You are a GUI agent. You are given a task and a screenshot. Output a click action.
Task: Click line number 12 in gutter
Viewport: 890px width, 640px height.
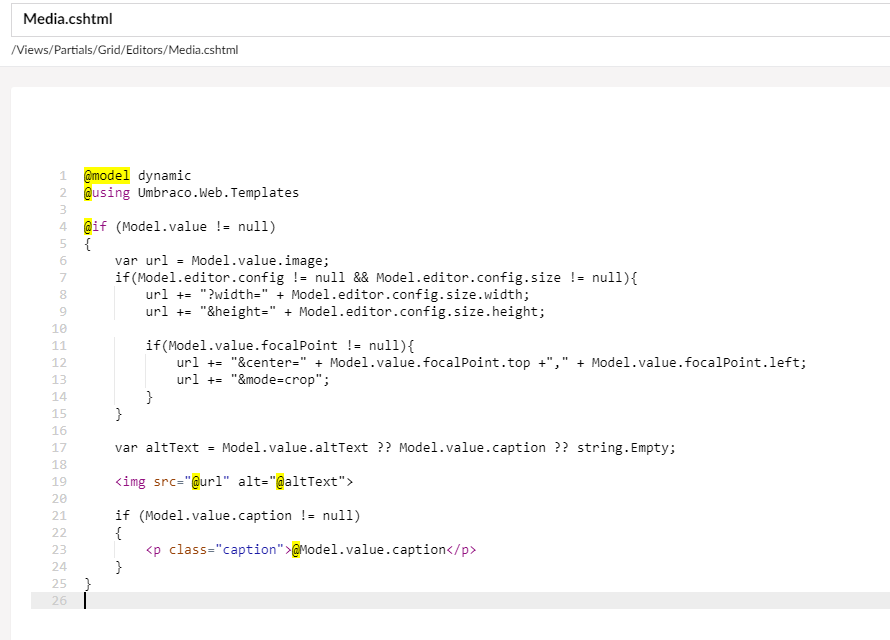59,363
